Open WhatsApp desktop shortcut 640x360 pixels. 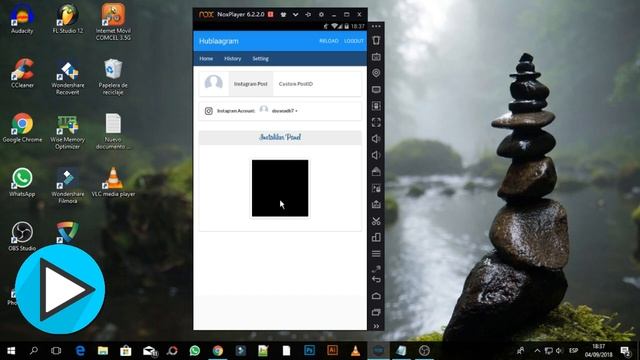(x=22, y=182)
